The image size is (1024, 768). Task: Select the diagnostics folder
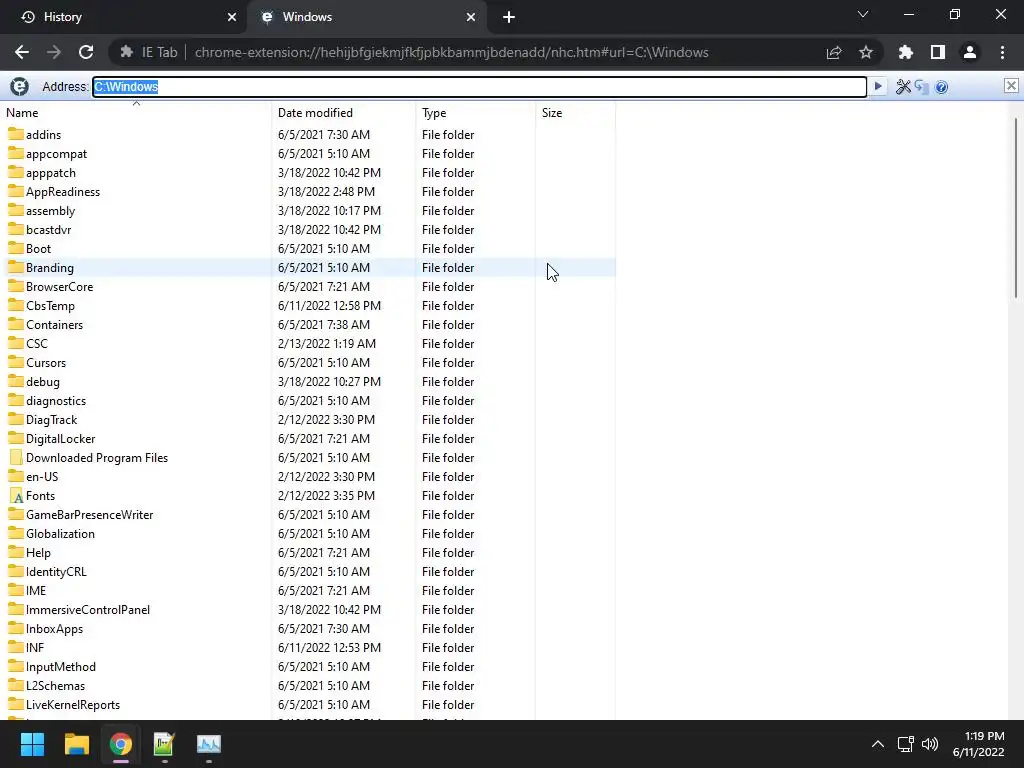point(56,401)
